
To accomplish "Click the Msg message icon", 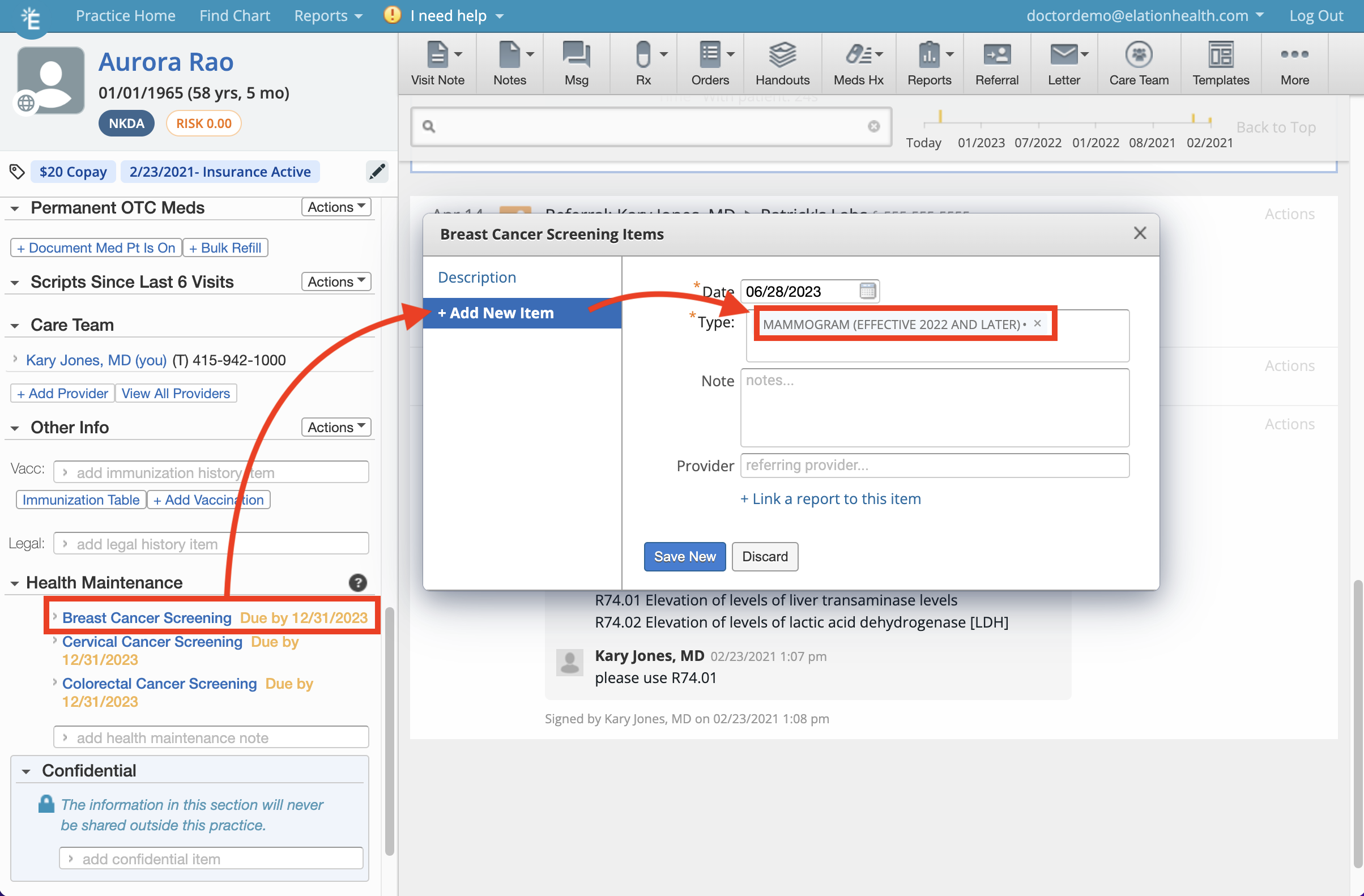I will click(x=576, y=63).
